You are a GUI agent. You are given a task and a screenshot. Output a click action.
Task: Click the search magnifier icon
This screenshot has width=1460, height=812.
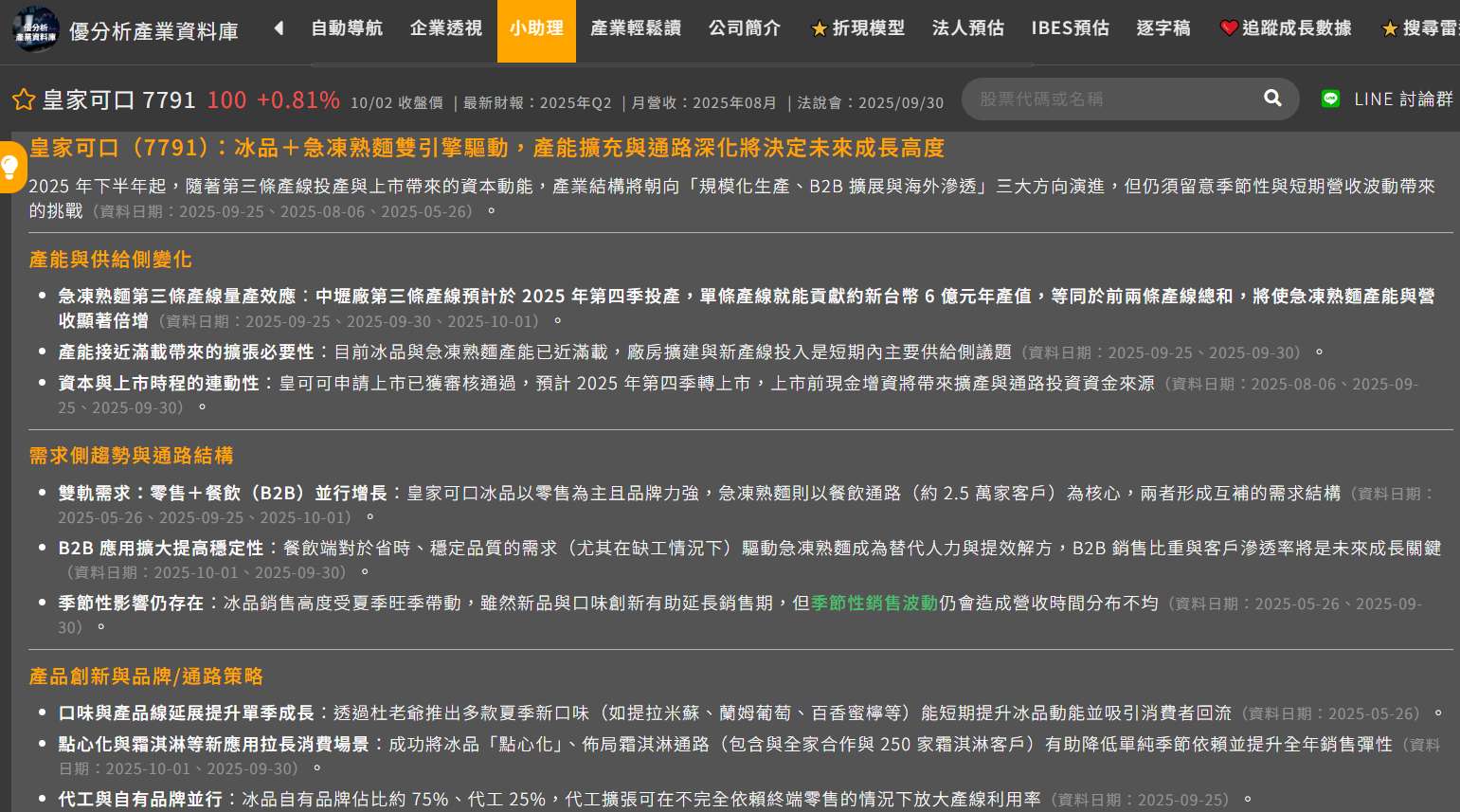(1272, 99)
